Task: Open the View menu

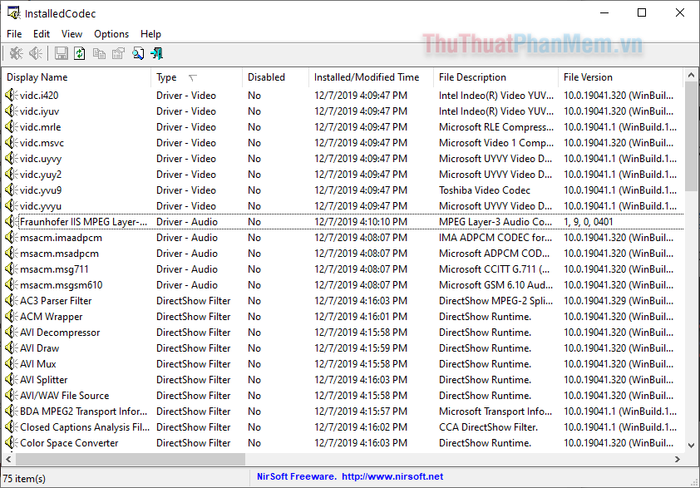Action: coord(71,34)
